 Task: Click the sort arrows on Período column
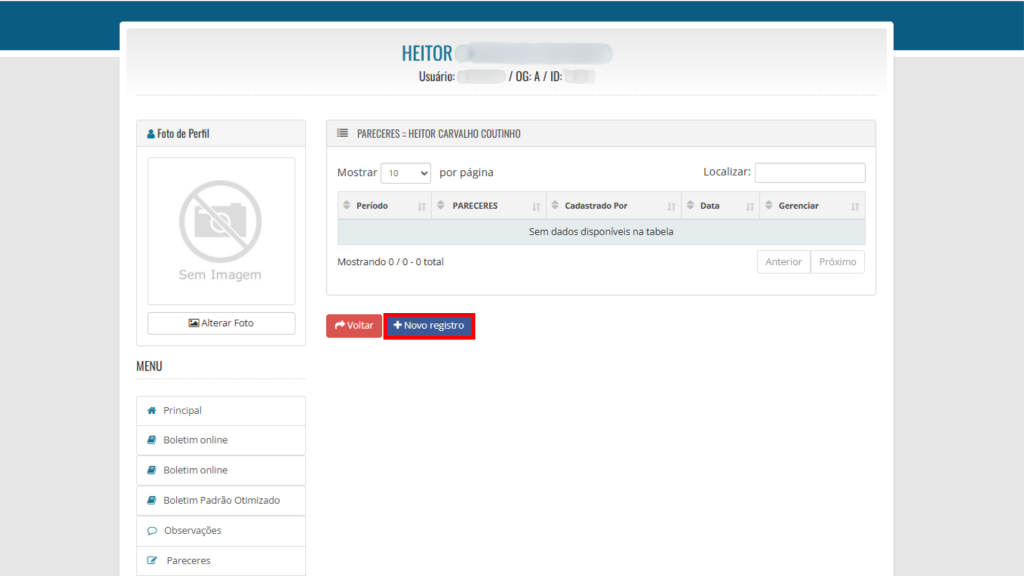(422, 206)
